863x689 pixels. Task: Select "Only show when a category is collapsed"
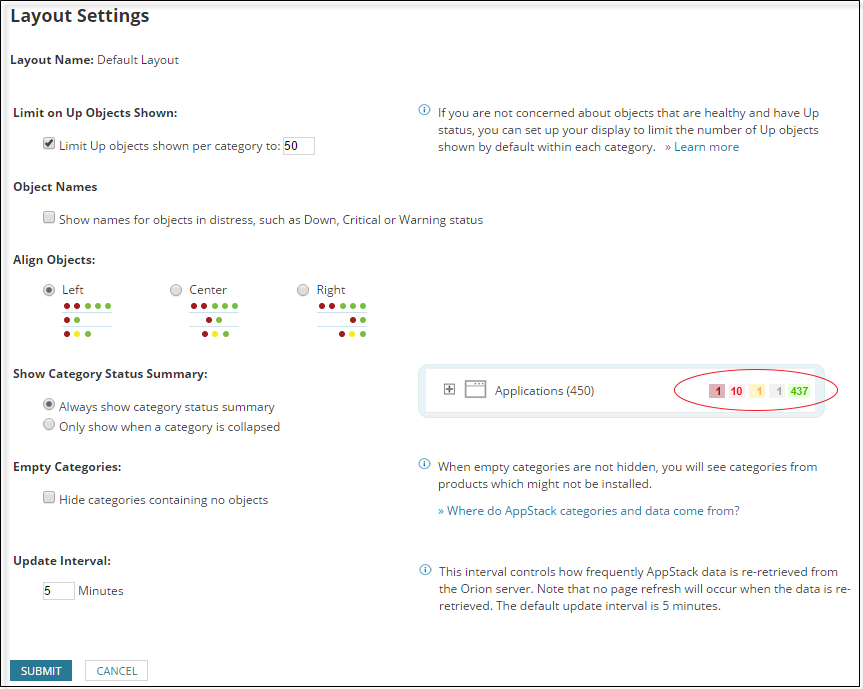(49, 424)
